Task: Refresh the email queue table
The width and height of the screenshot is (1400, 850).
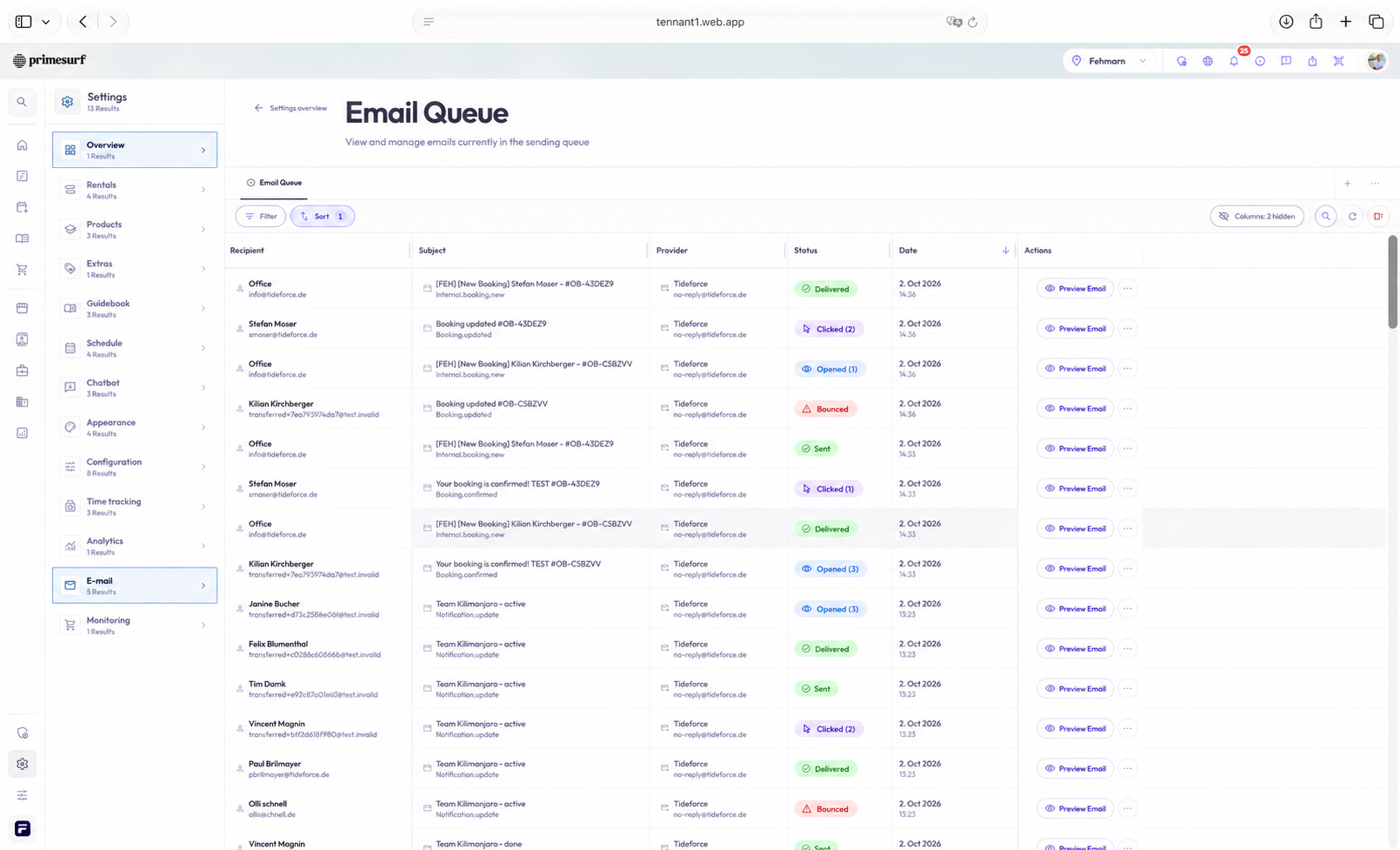Action: [1352, 217]
